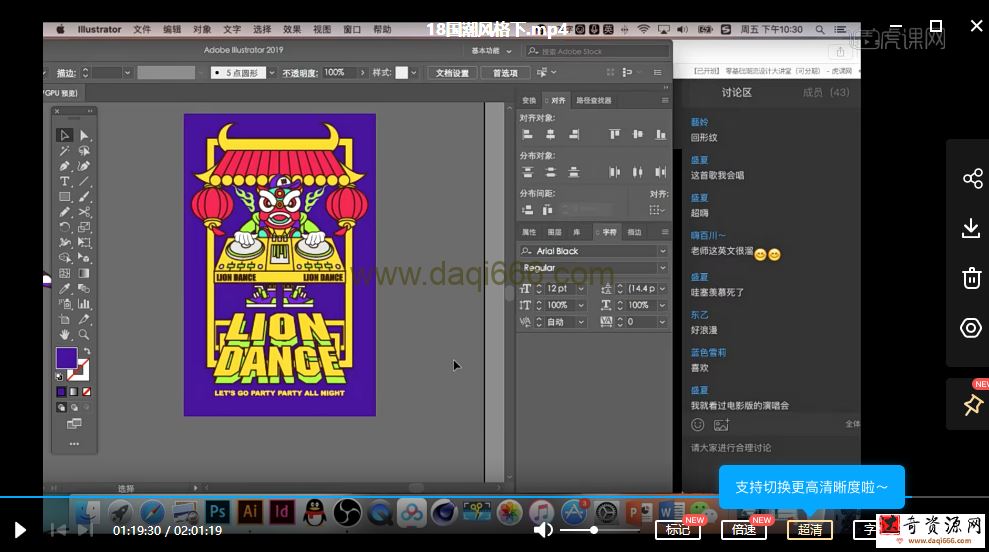This screenshot has height=552, width=989.
Task: Click the change screen mode icon
Action: (74, 423)
